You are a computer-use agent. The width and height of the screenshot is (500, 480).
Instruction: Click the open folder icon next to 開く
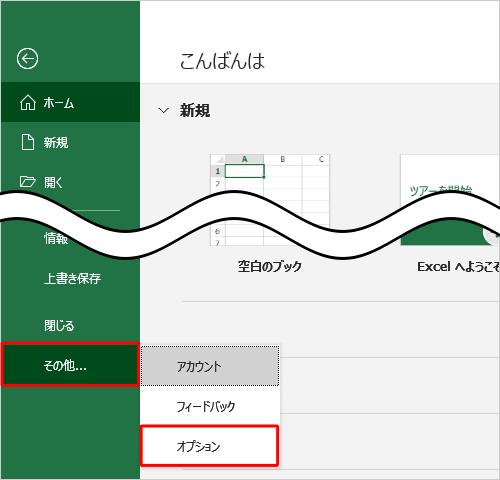click(28, 182)
